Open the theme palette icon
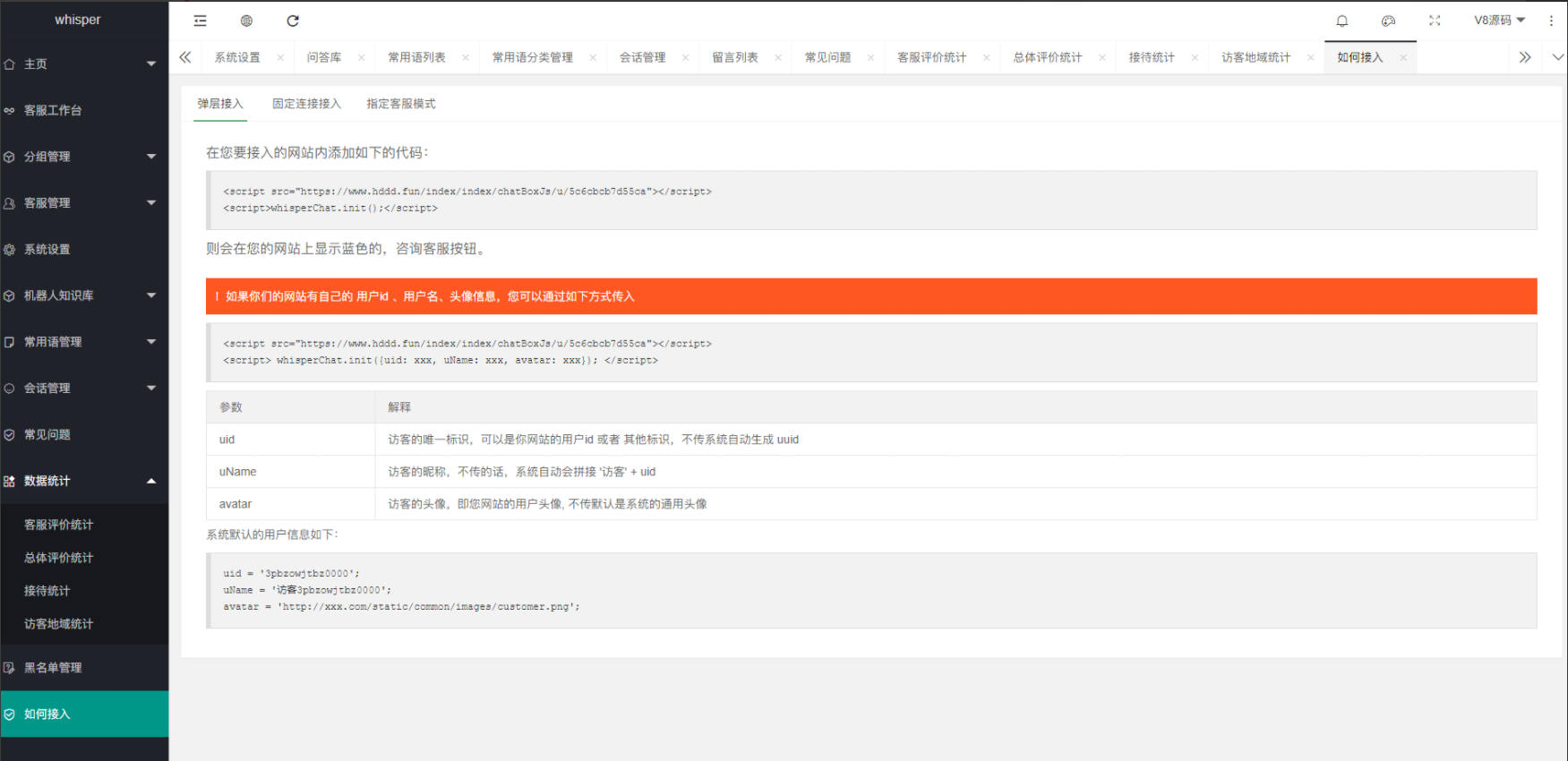Screen dimensions: 1568x761 point(1388,21)
